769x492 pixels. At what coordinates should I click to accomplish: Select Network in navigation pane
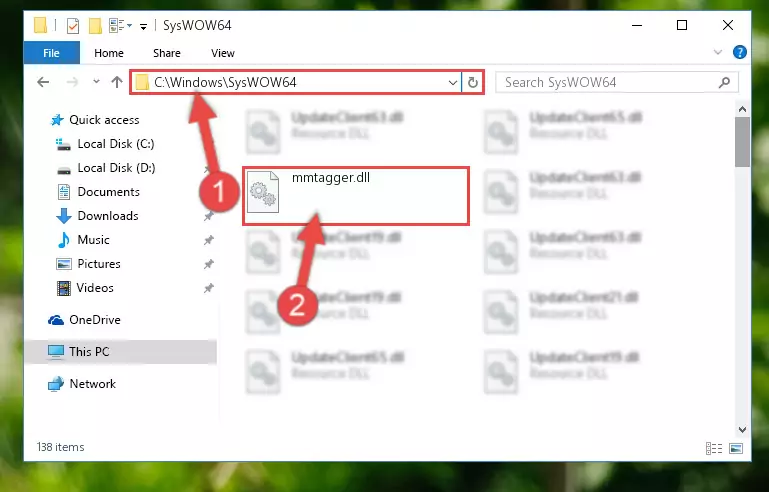(x=93, y=384)
